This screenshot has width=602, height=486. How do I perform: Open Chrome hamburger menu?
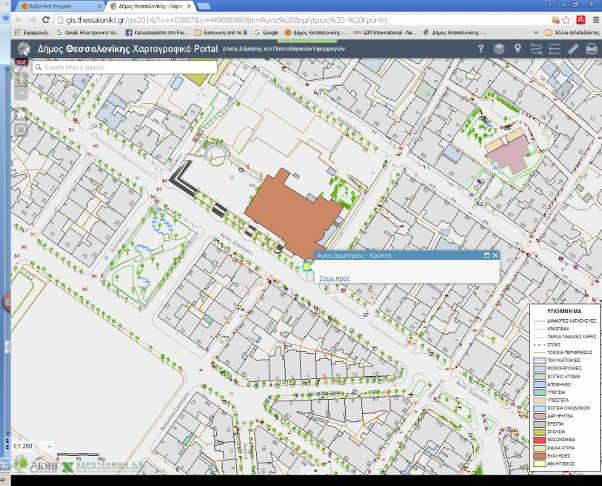[595, 20]
